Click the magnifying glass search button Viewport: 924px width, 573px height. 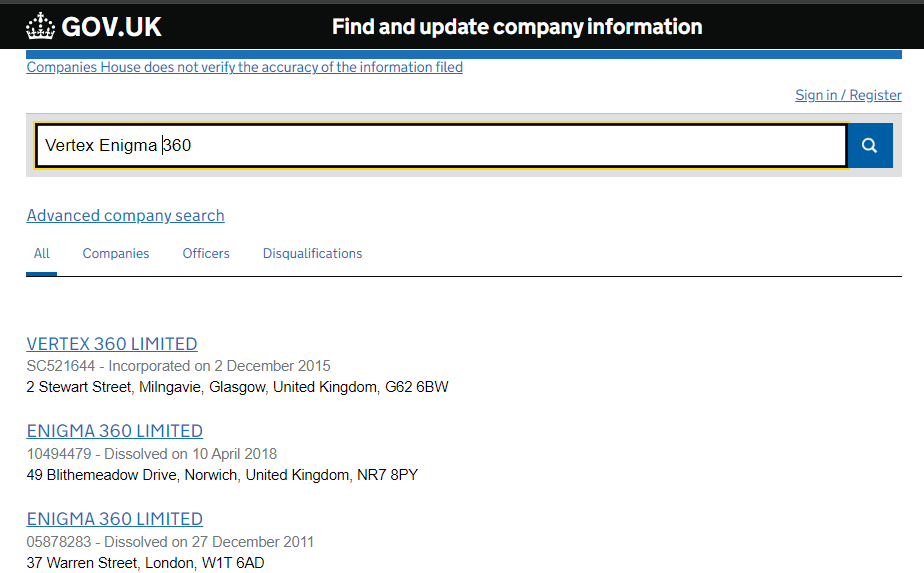869,146
